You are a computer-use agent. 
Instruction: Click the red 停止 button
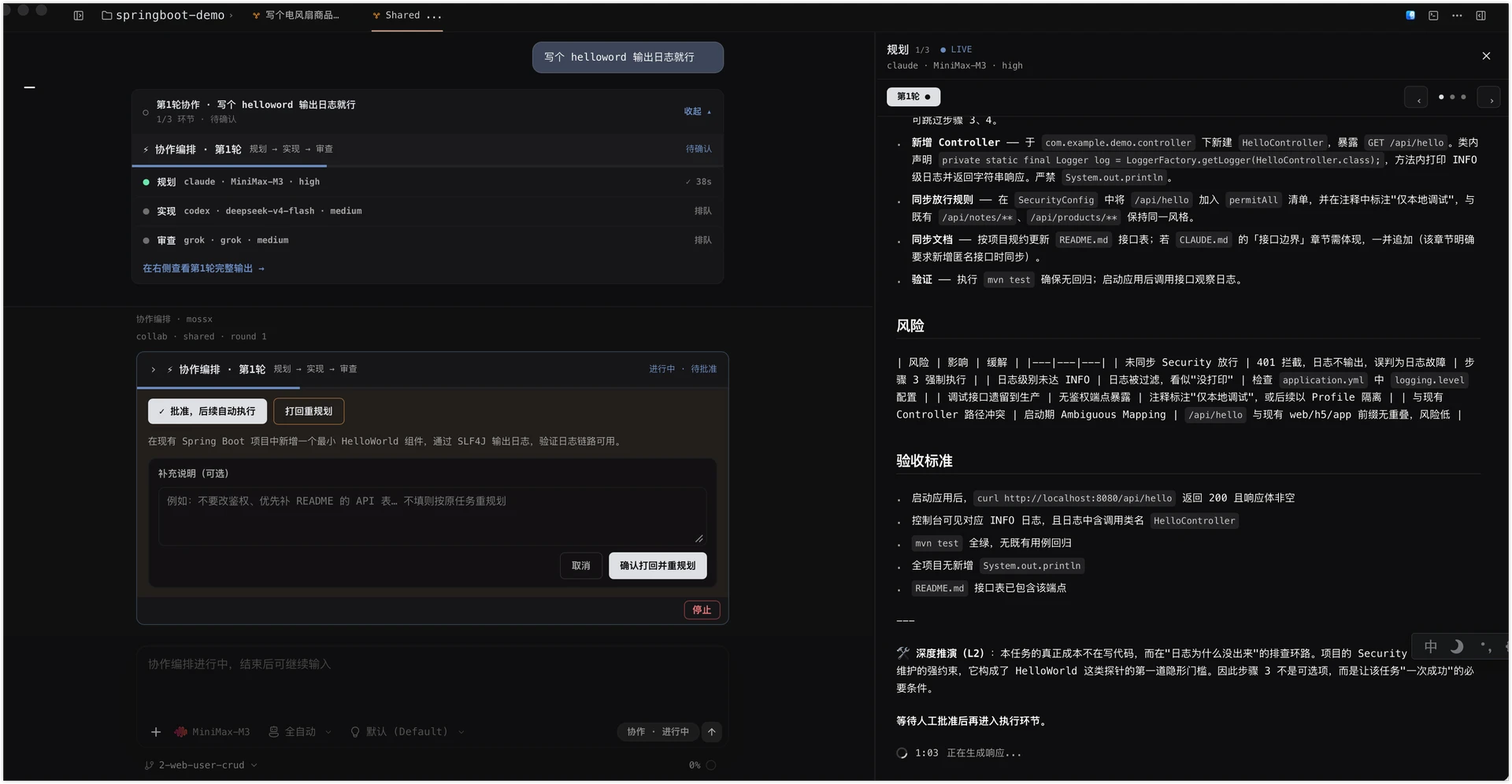[x=702, y=610]
